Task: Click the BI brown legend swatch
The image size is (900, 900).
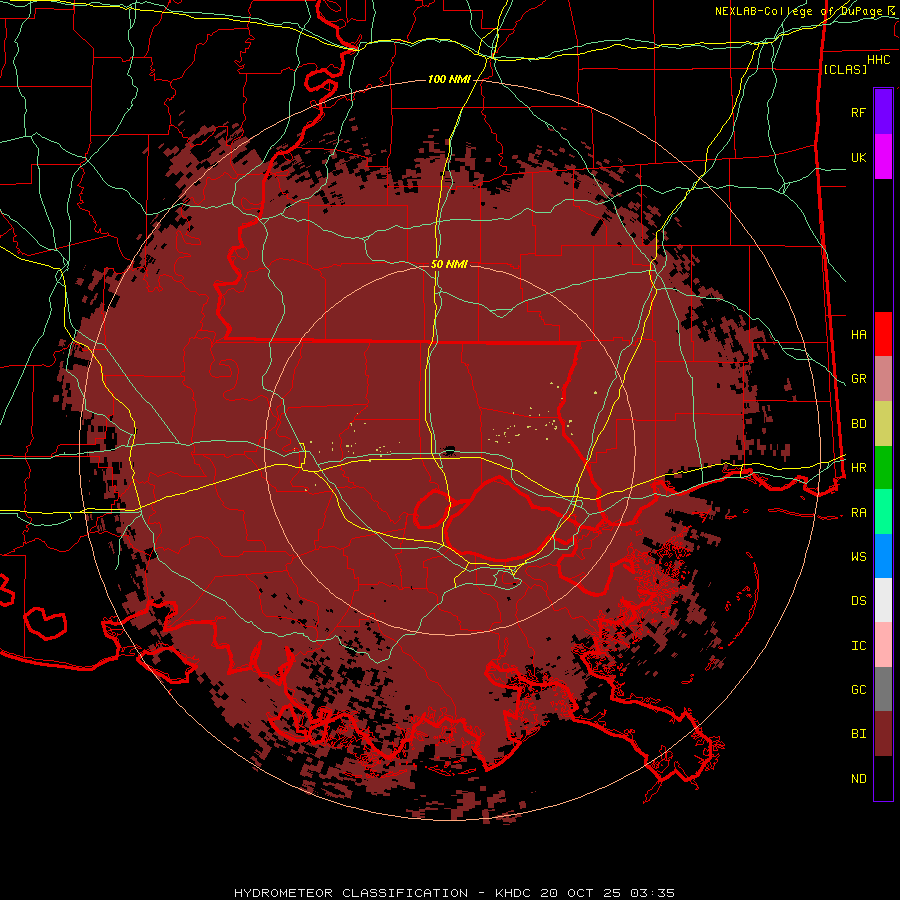Action: 883,734
